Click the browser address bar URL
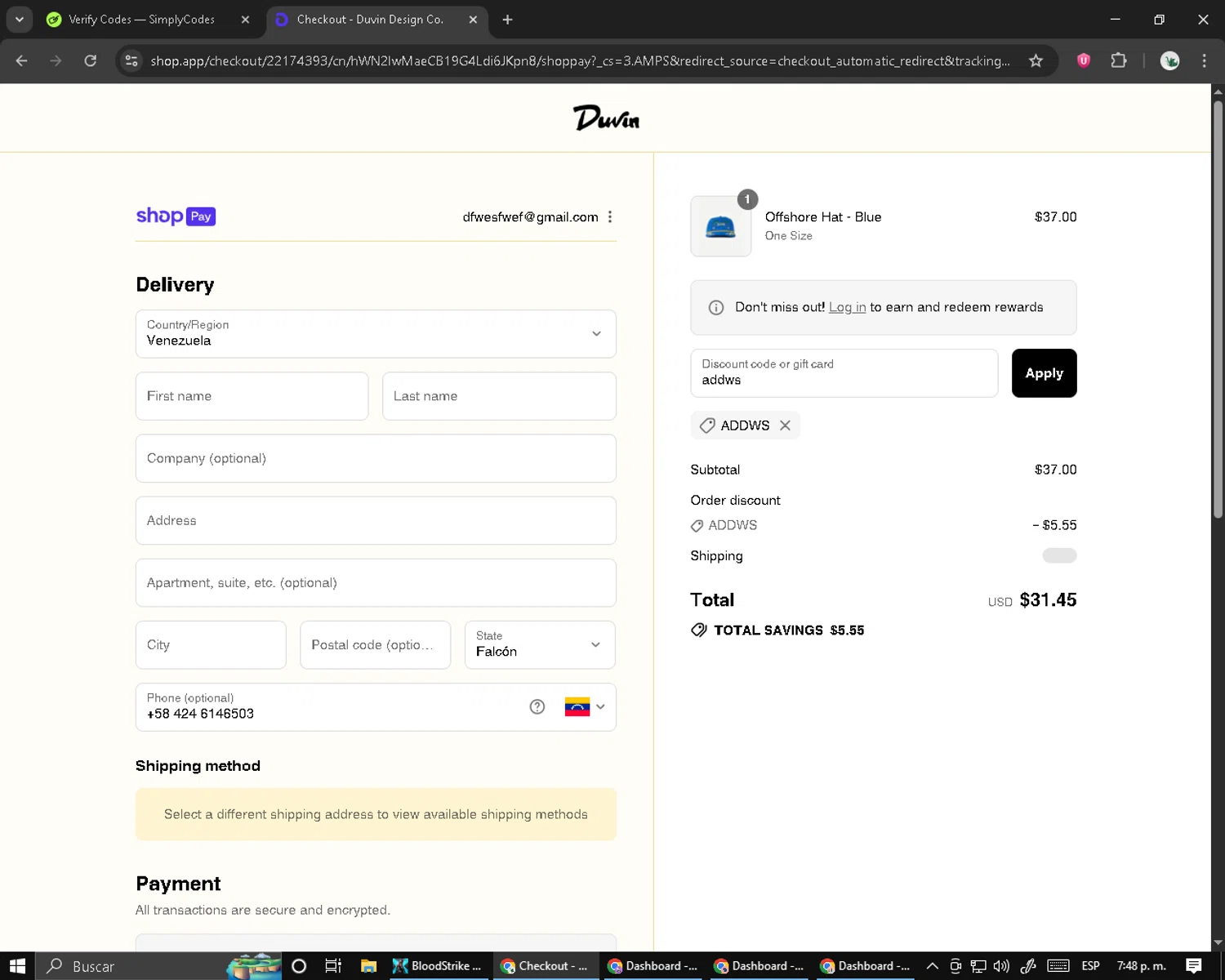 click(580, 60)
